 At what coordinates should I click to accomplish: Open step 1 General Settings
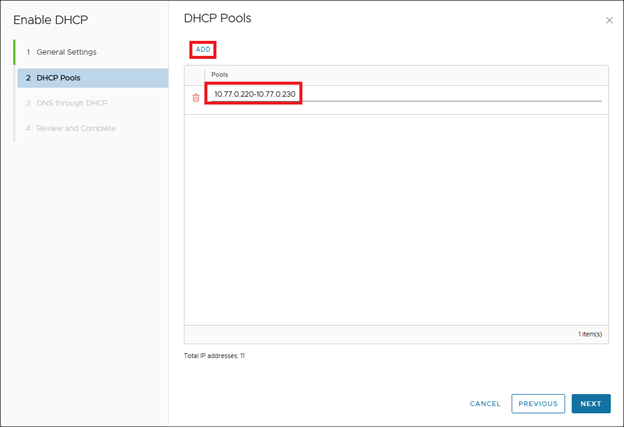tap(66, 52)
